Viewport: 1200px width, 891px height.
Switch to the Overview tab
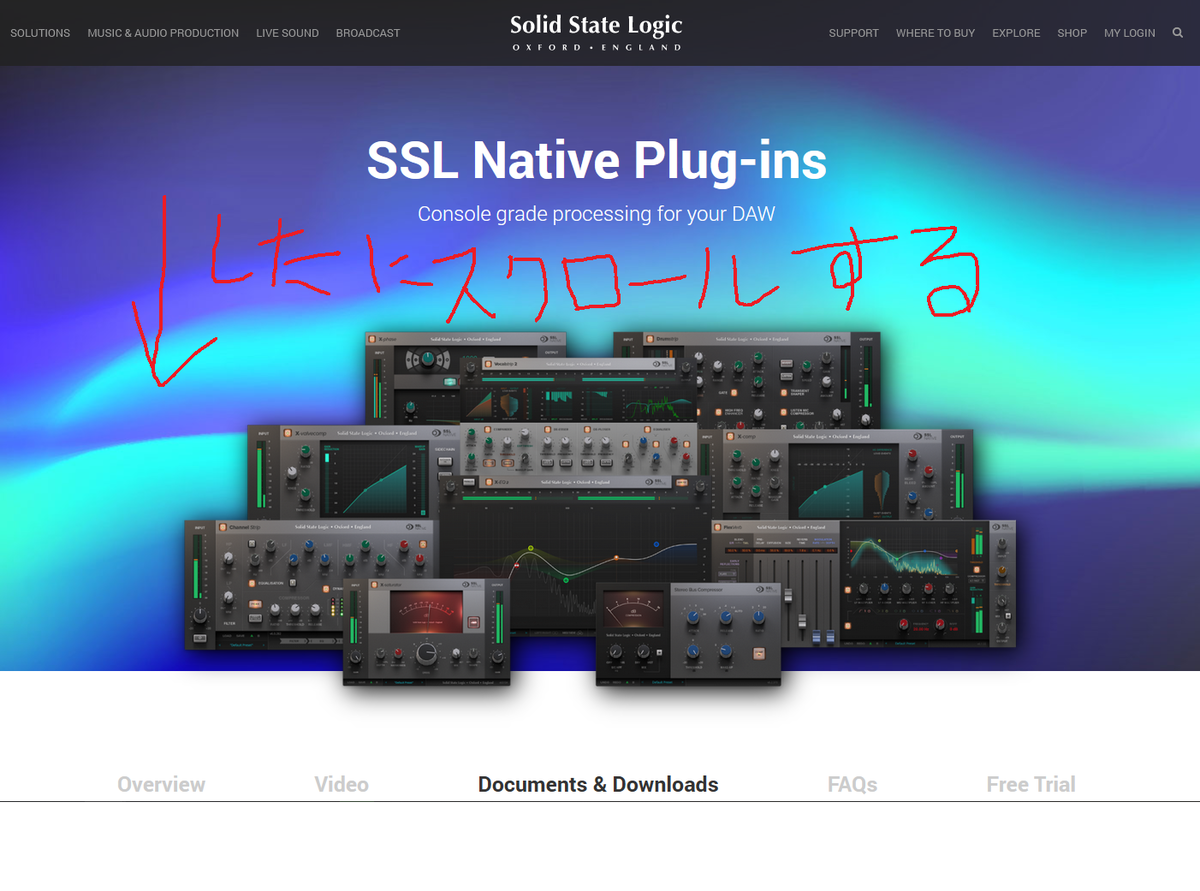(x=161, y=784)
